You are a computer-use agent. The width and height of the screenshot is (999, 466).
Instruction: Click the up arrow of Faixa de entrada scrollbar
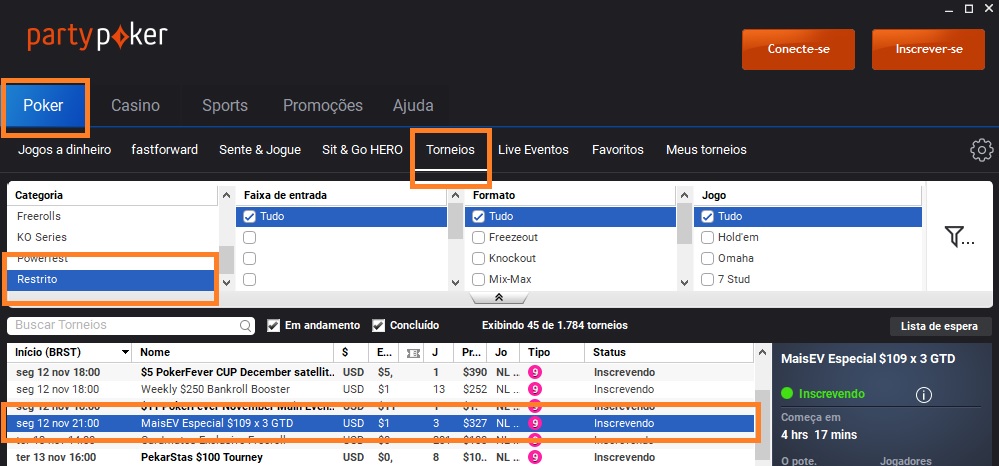(455, 196)
